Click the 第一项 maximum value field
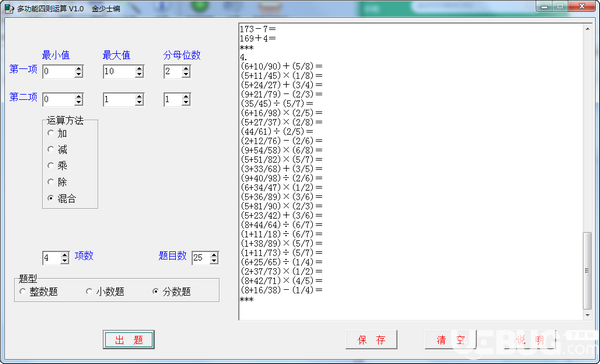The width and height of the screenshot is (600, 364). pos(119,71)
